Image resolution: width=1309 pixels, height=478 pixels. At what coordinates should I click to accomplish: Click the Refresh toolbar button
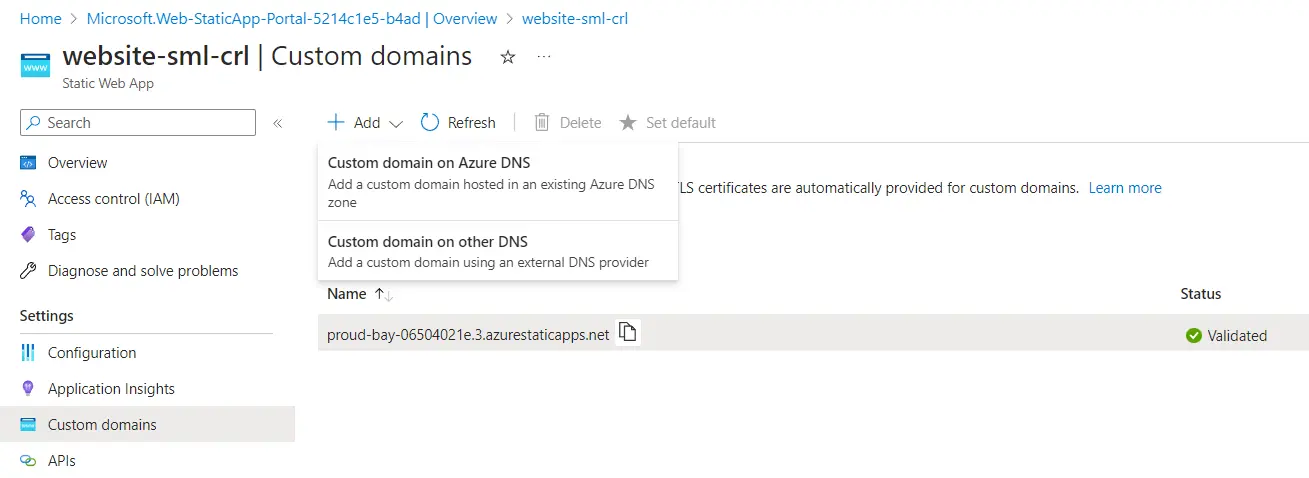pos(459,123)
